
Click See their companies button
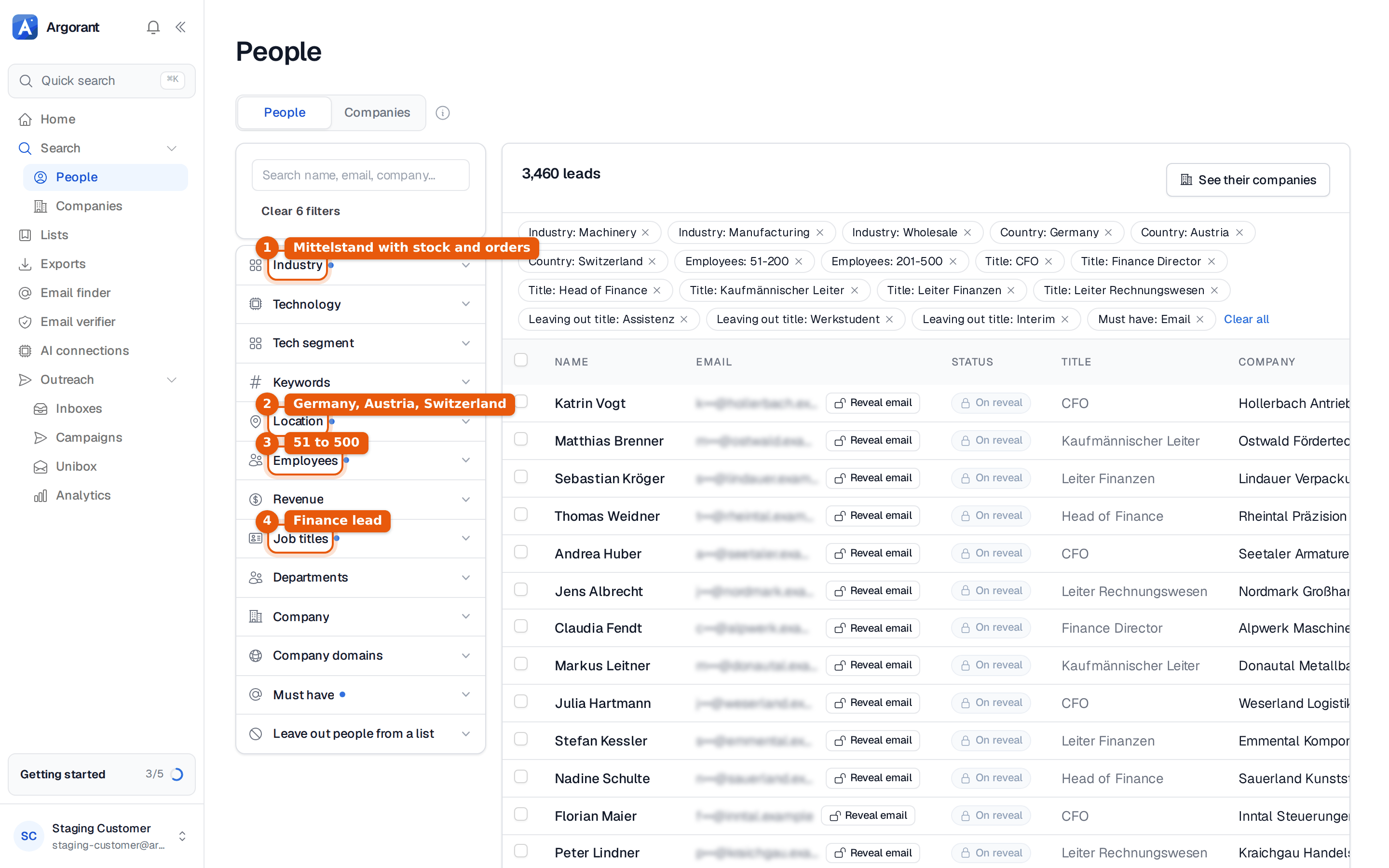coord(1248,180)
